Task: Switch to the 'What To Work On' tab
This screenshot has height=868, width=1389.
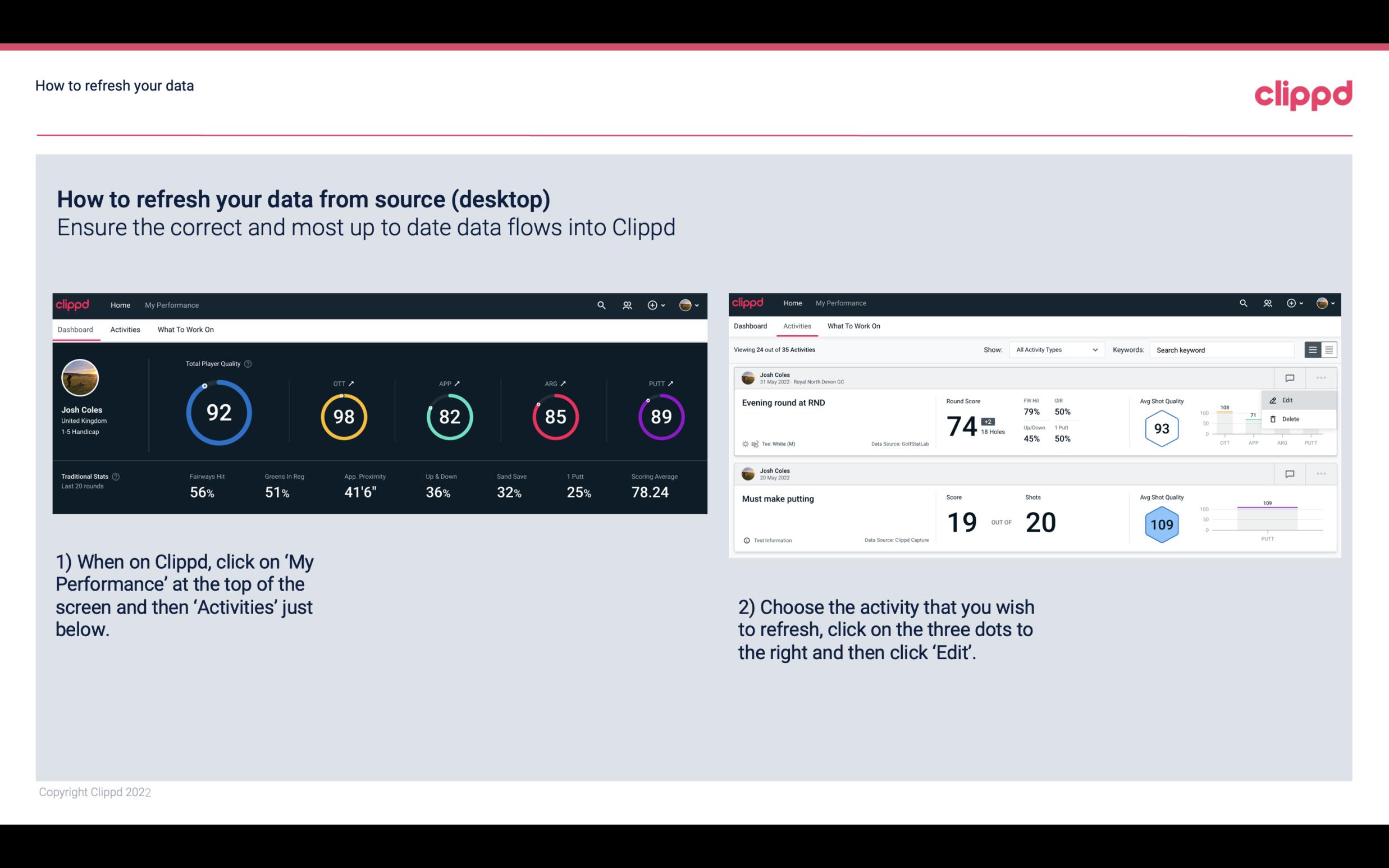Action: [x=185, y=329]
